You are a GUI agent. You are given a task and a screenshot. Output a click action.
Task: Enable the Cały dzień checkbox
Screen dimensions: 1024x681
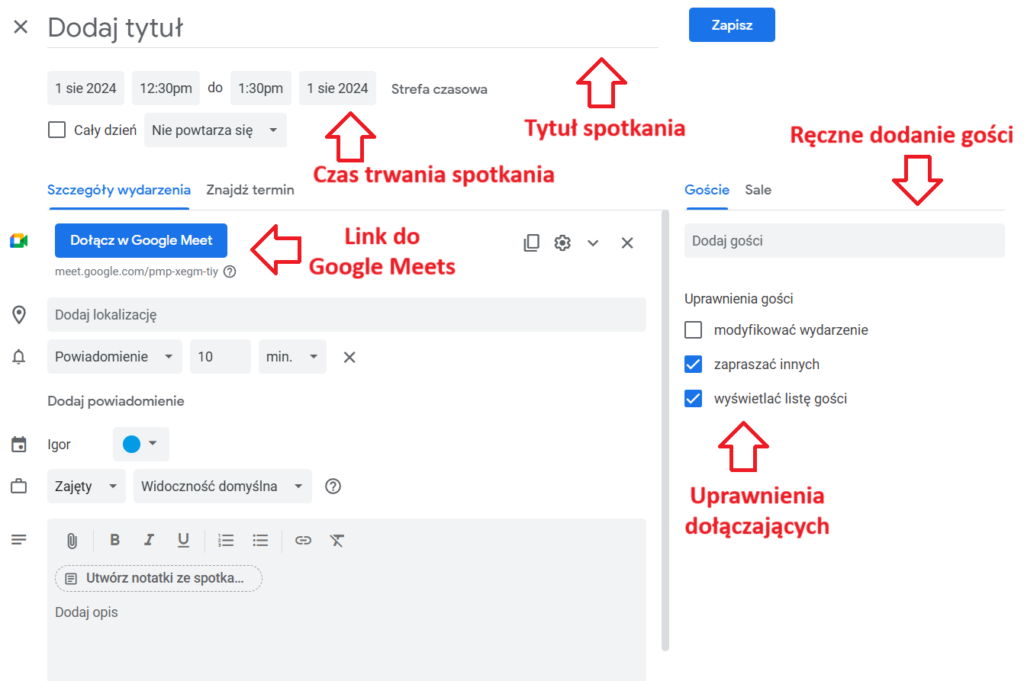[x=57, y=130]
